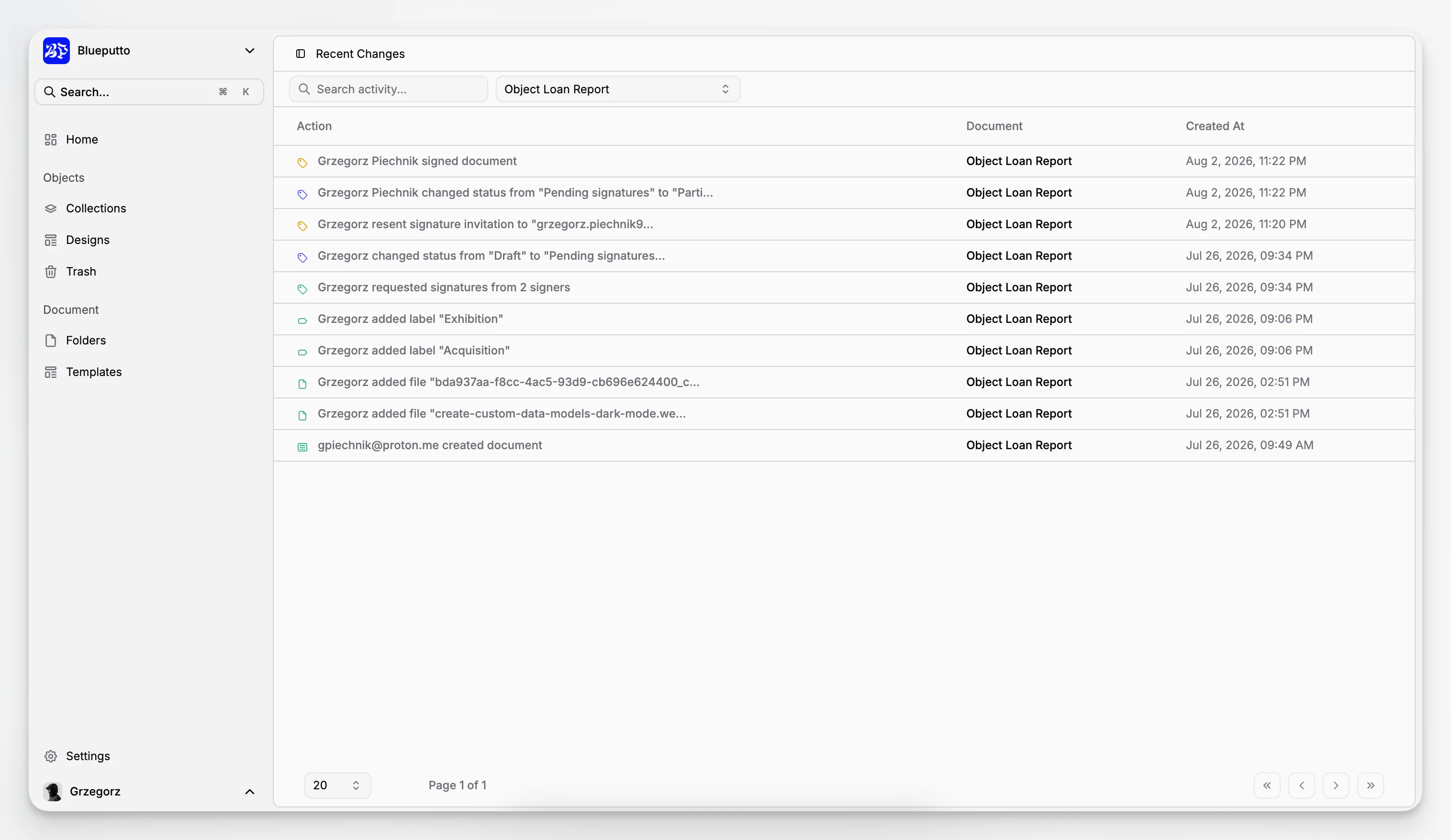Click the magnifier icon in global Search
This screenshot has height=840, width=1451.
point(49,92)
